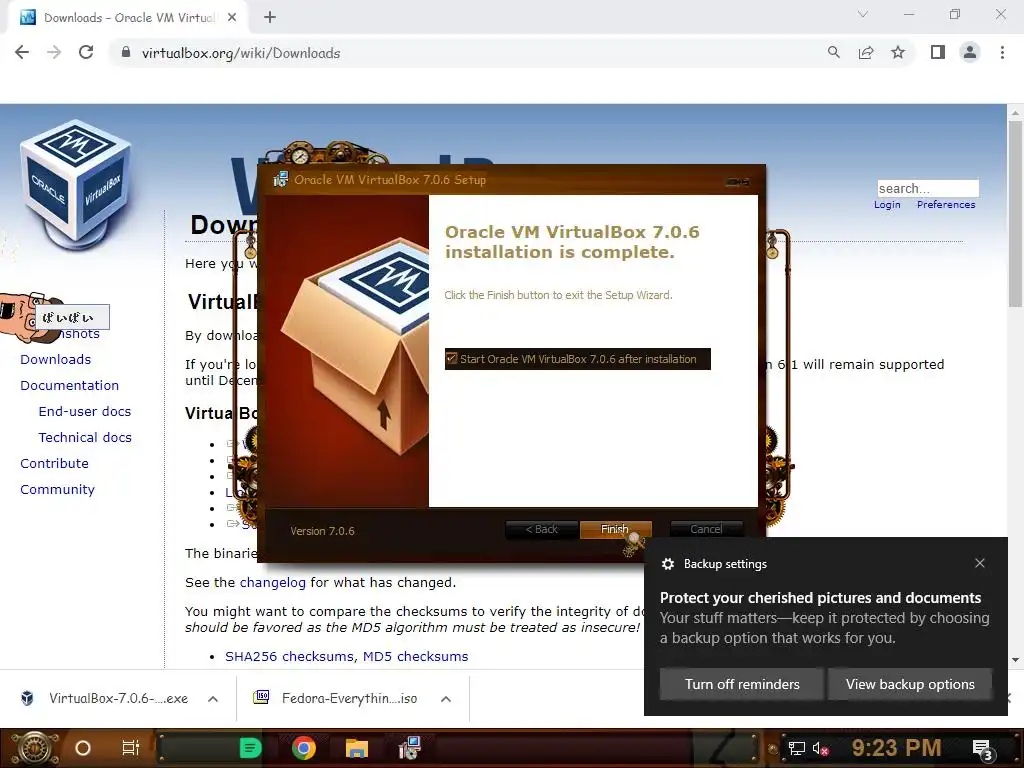The width and height of the screenshot is (1024, 768).
Task: Toggle the Chrome side panel icon
Action: point(938,53)
